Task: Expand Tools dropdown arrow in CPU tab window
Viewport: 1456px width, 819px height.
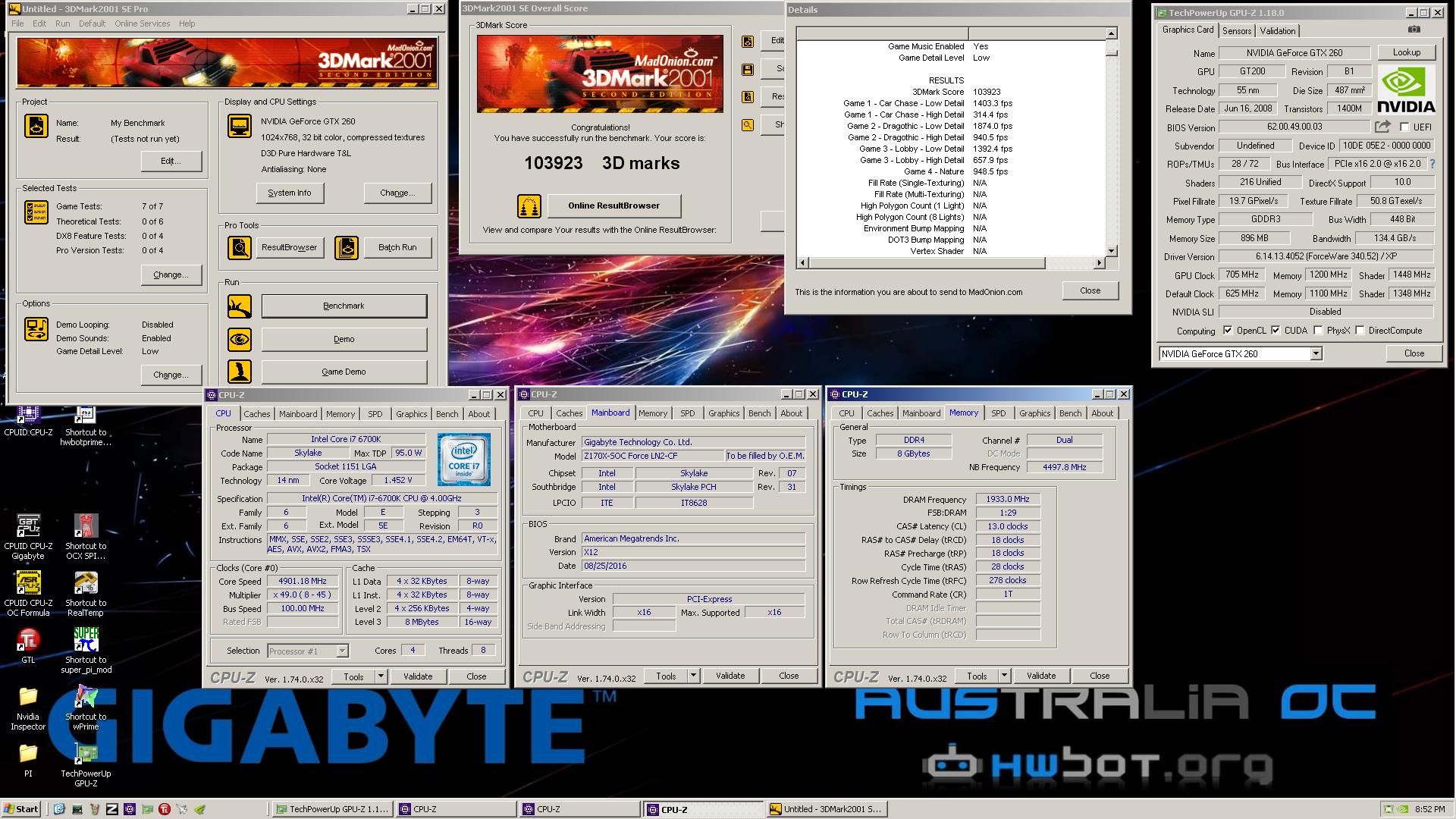Action: (381, 676)
